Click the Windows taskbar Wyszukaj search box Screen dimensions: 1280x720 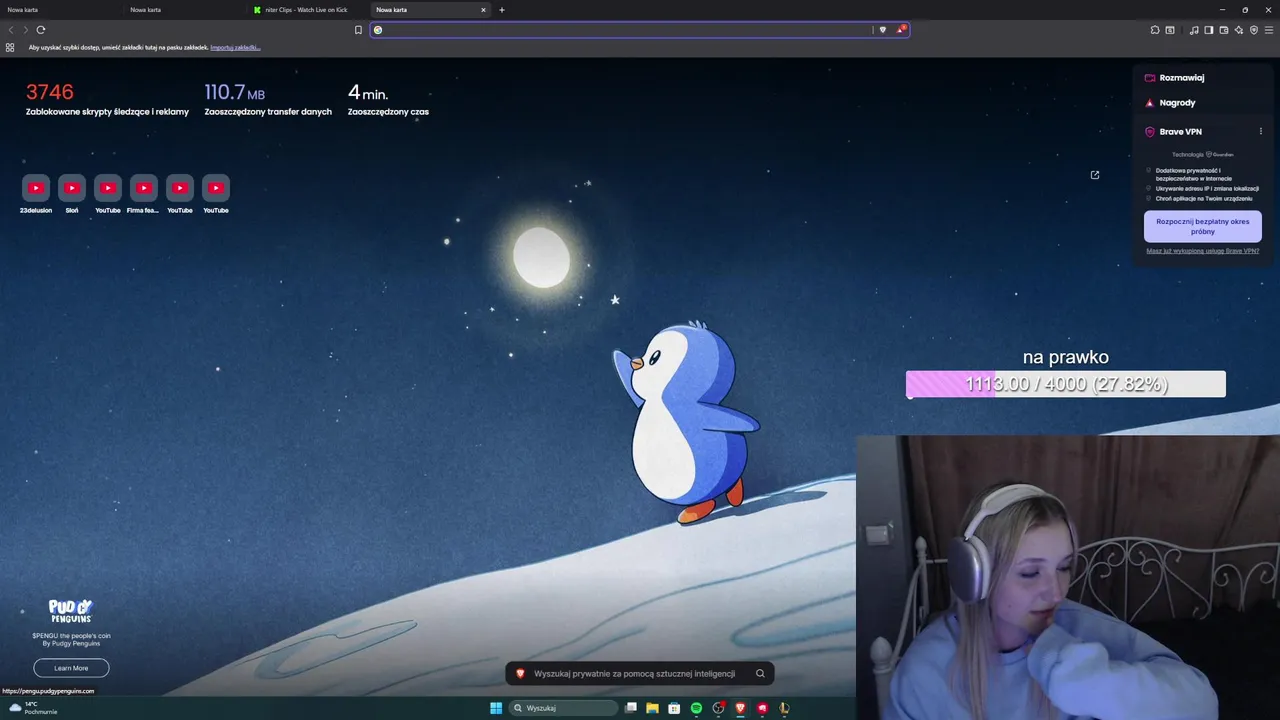point(564,708)
